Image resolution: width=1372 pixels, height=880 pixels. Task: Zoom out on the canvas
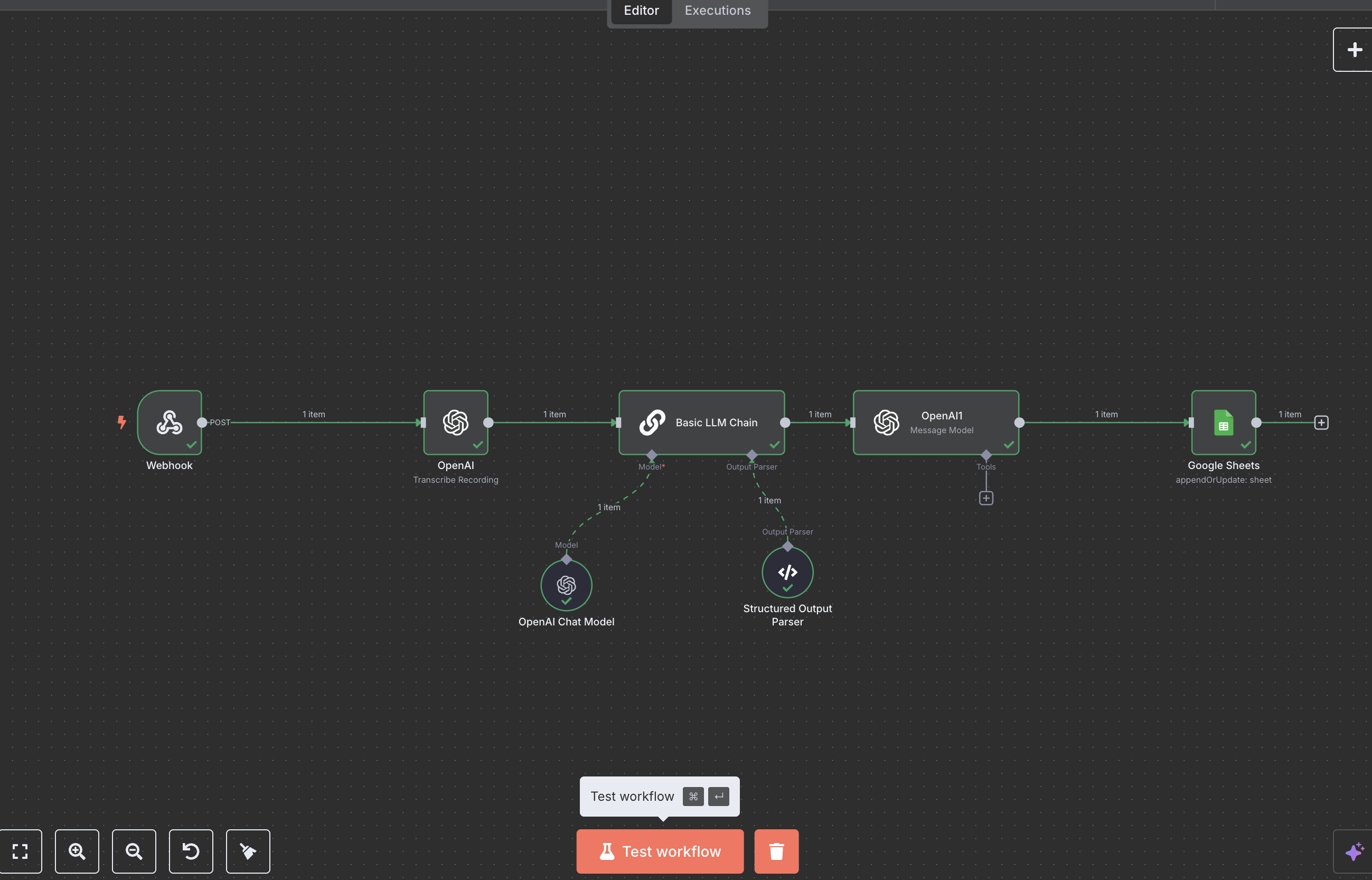[134, 851]
